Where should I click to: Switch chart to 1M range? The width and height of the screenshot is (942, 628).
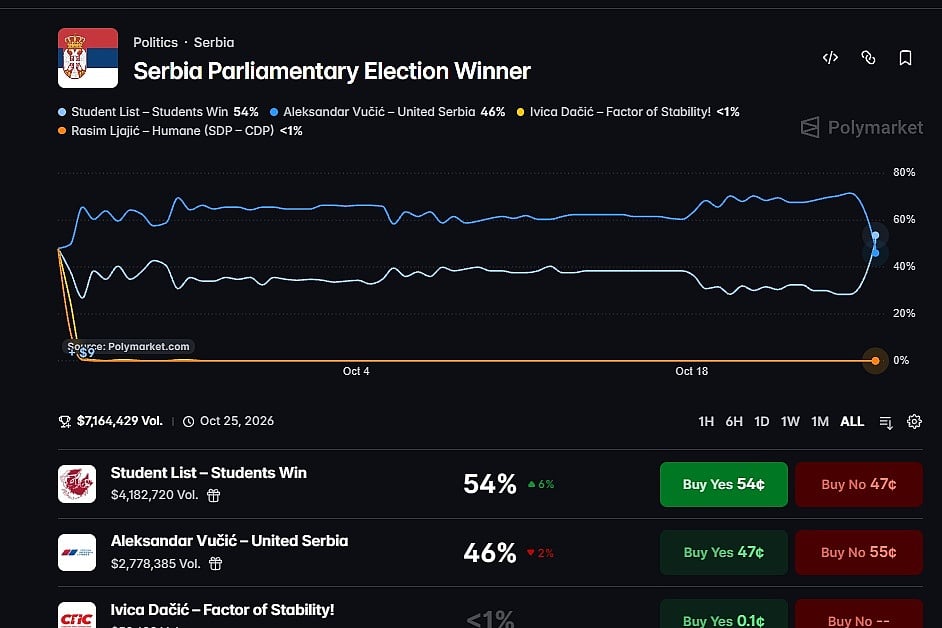click(x=819, y=421)
